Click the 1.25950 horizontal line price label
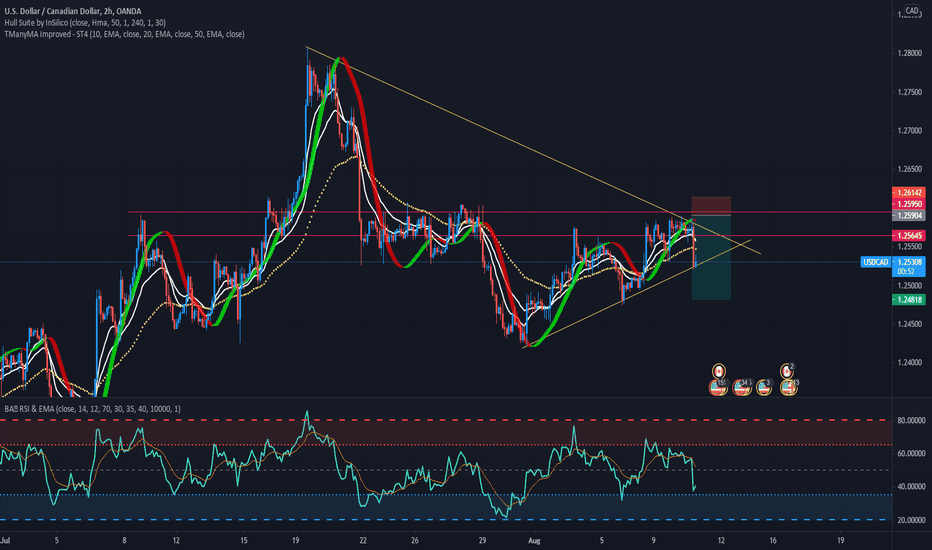 coord(909,204)
